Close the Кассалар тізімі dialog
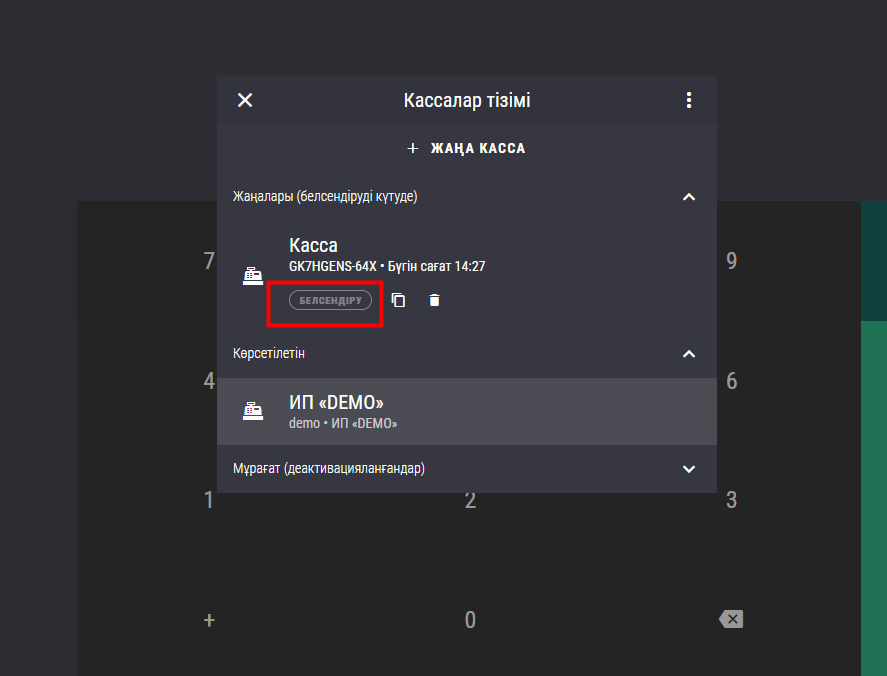Image resolution: width=887 pixels, height=676 pixels. point(245,100)
